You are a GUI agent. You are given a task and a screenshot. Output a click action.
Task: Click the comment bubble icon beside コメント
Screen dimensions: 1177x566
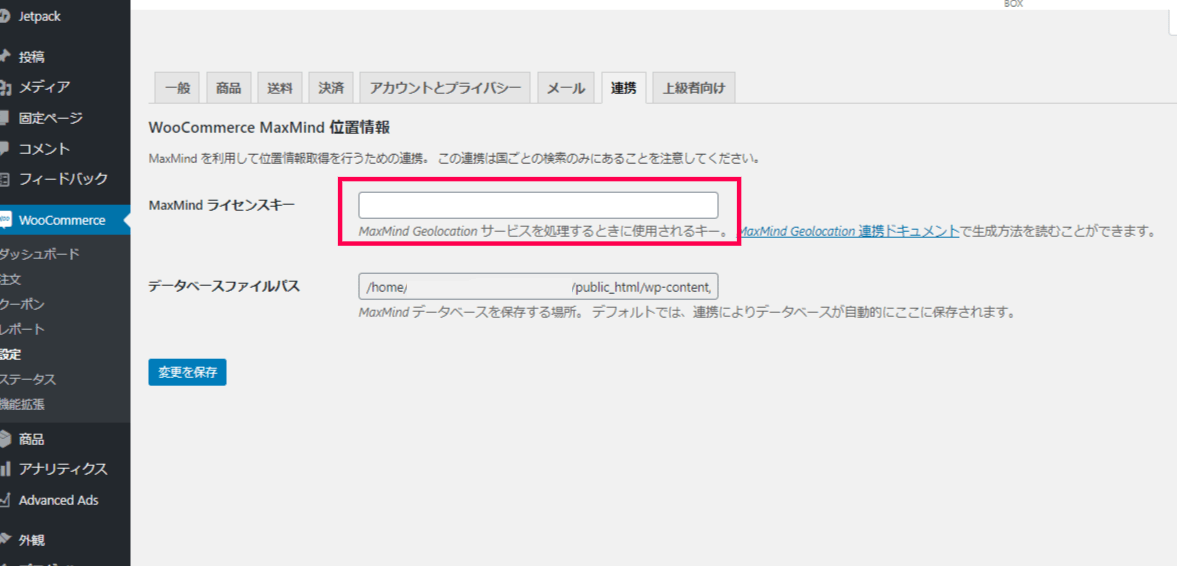click(x=4, y=149)
